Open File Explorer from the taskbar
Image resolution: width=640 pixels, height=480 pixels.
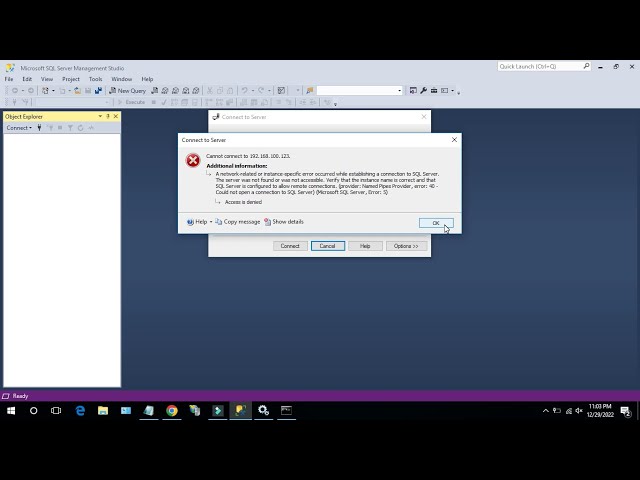coord(103,411)
